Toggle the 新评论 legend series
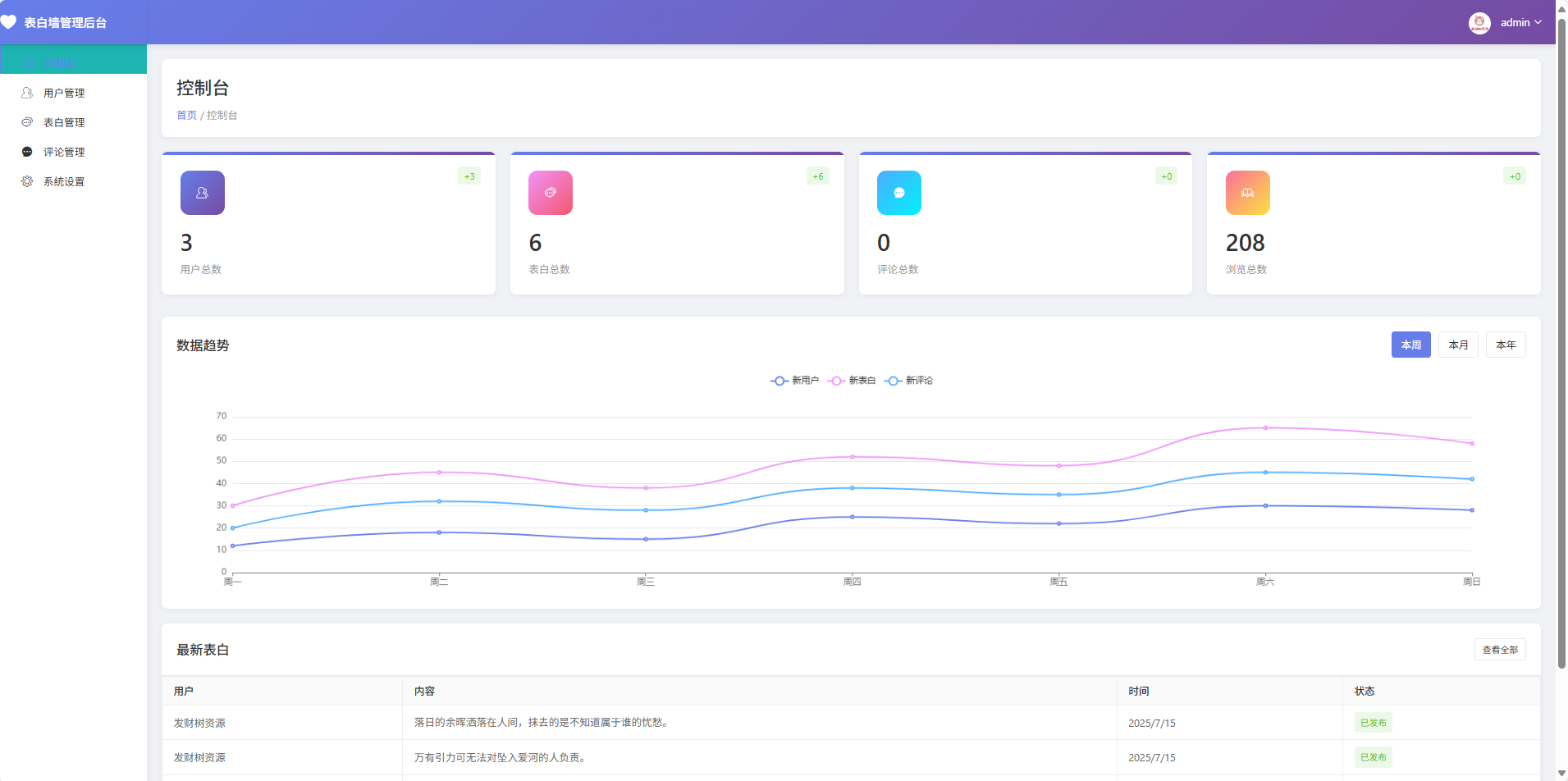This screenshot has width=1568, height=781. click(x=908, y=381)
